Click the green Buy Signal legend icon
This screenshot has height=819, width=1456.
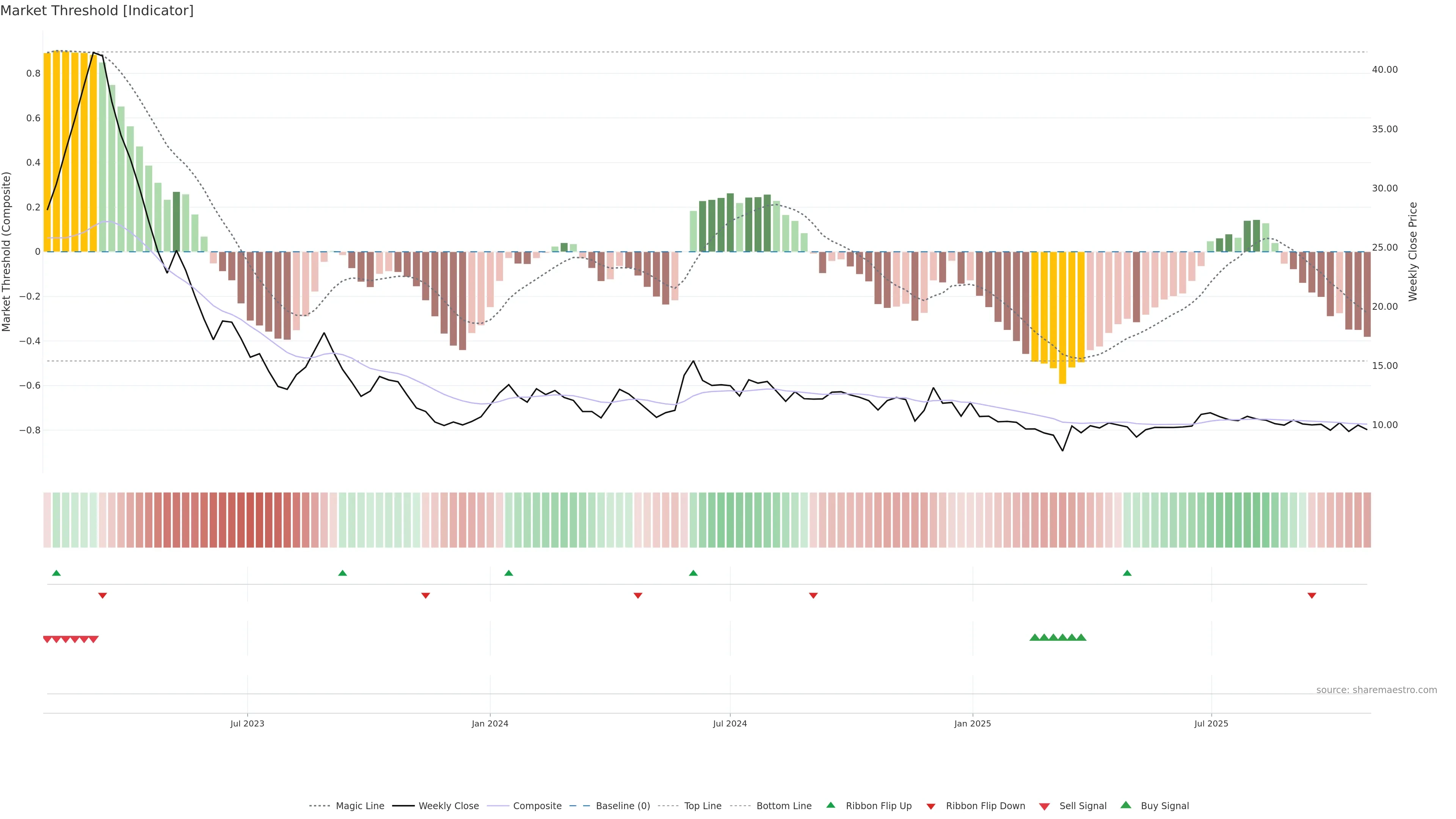pos(1125,805)
